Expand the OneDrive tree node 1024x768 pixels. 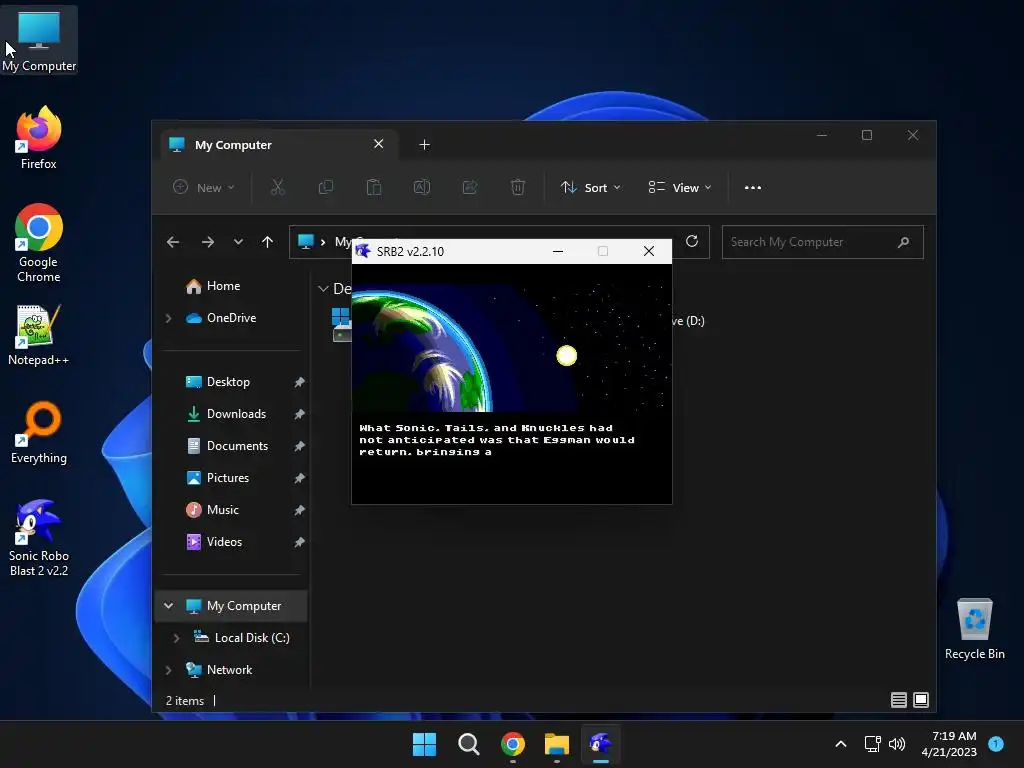pos(168,318)
